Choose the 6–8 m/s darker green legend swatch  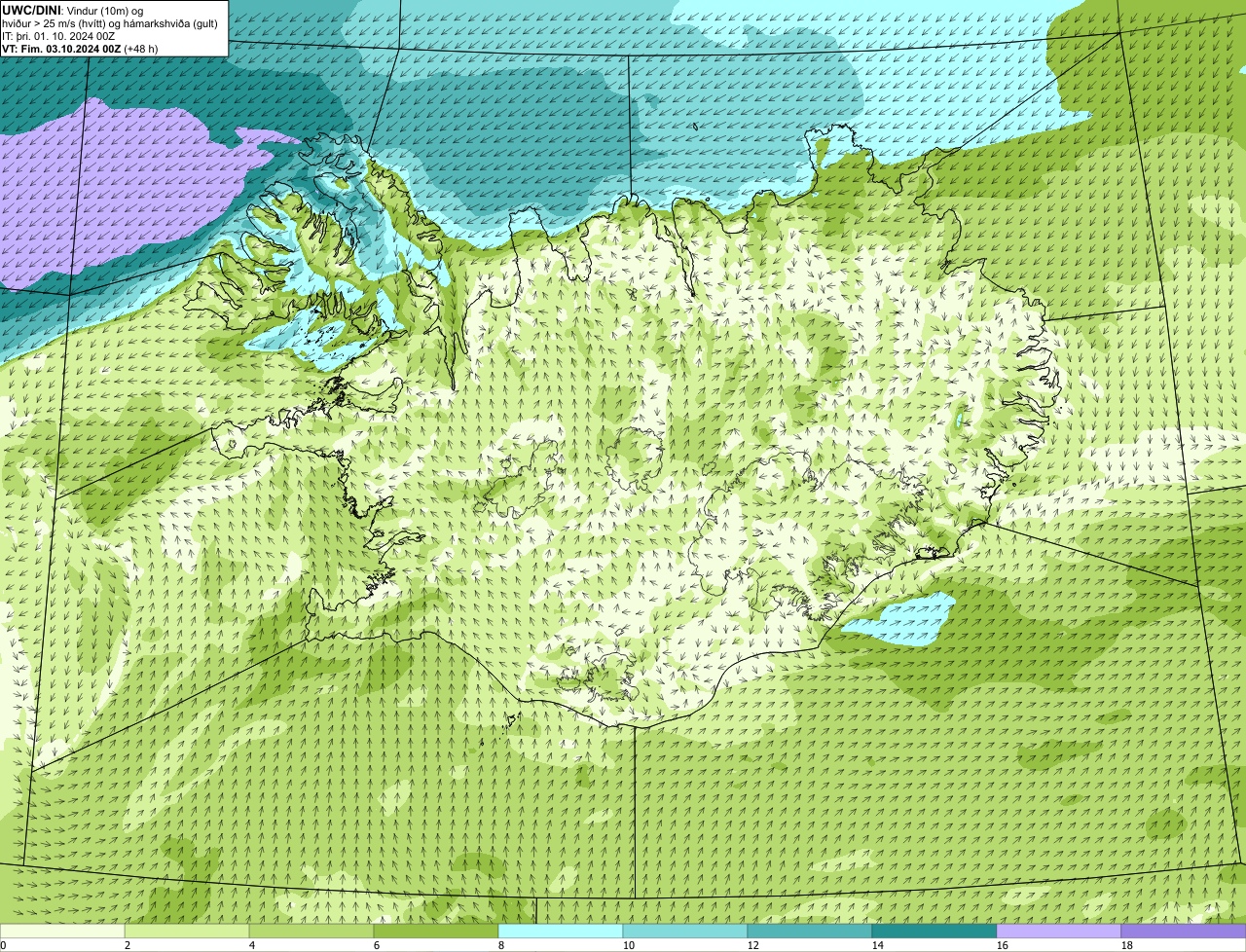click(436, 932)
